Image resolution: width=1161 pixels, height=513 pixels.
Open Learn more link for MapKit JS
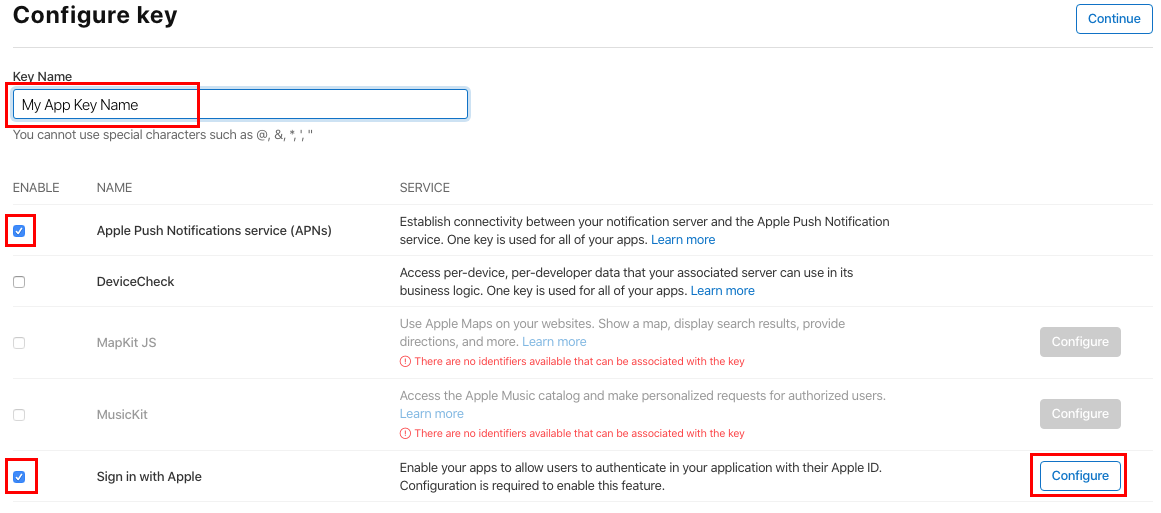coord(555,342)
